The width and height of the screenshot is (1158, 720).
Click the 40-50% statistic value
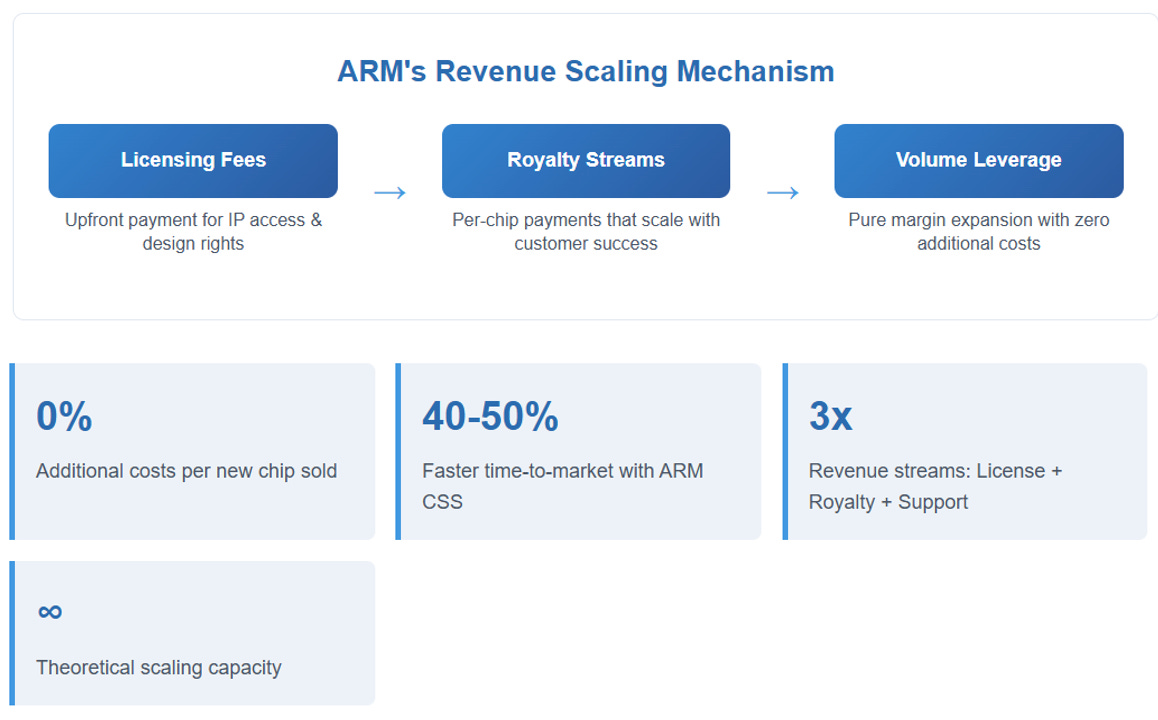click(490, 416)
